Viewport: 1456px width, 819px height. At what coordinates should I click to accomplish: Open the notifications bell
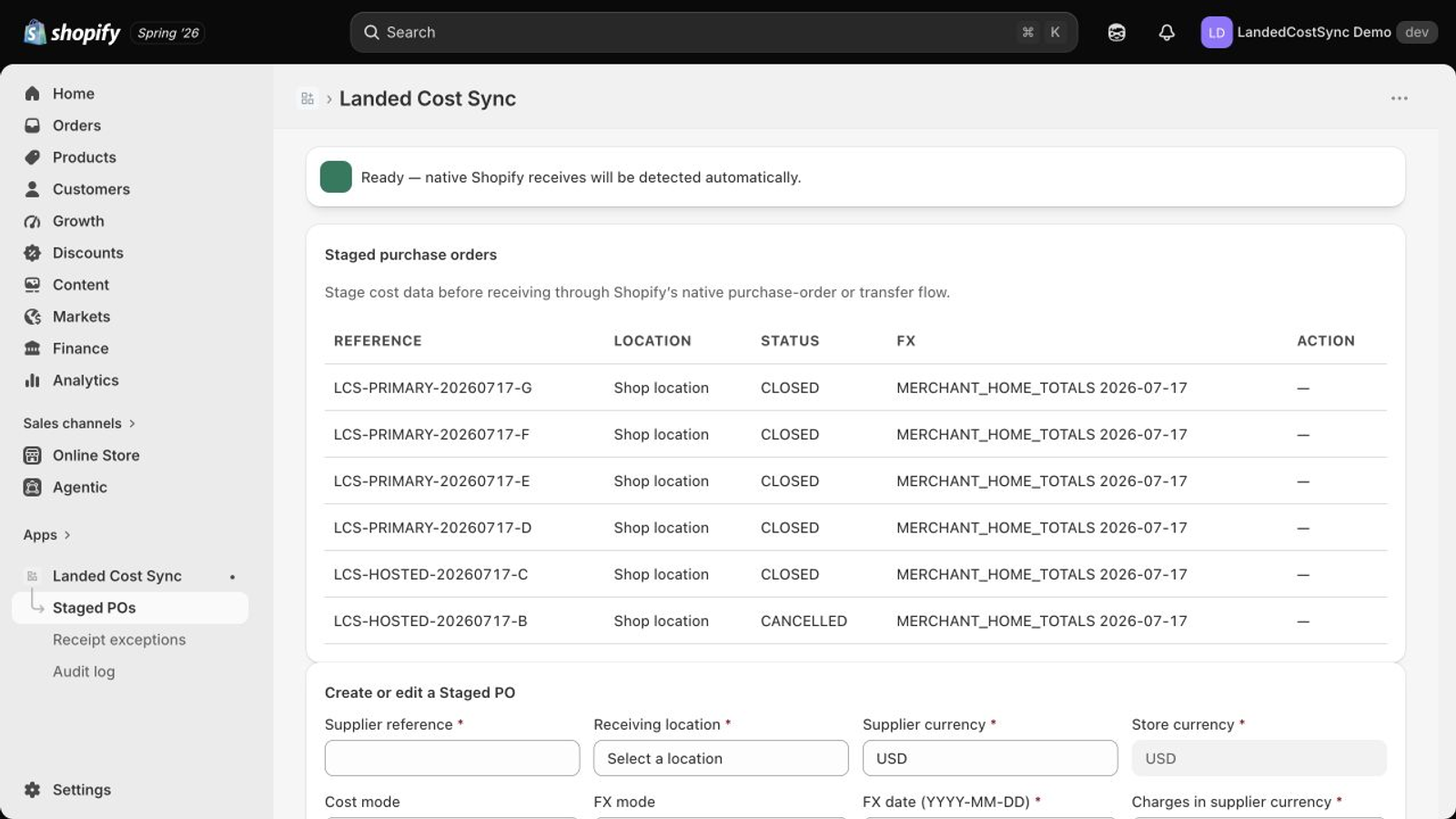(1167, 33)
